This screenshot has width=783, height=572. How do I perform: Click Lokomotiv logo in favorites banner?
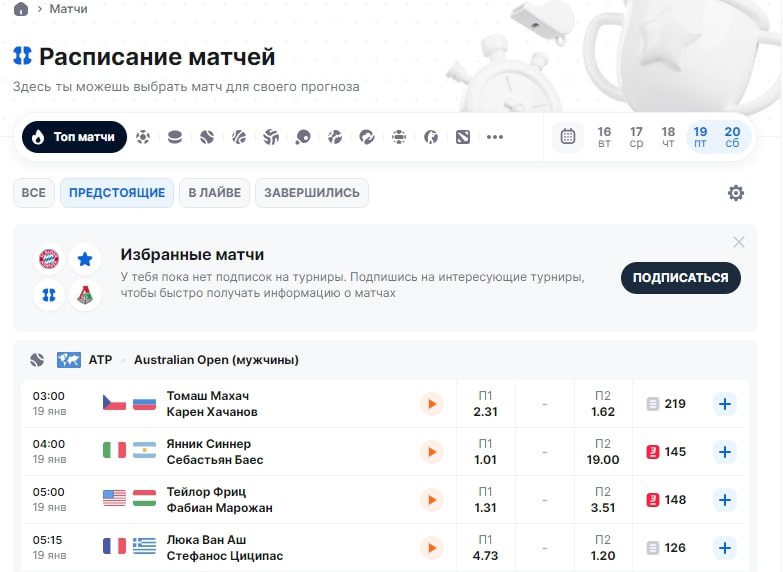(x=85, y=295)
